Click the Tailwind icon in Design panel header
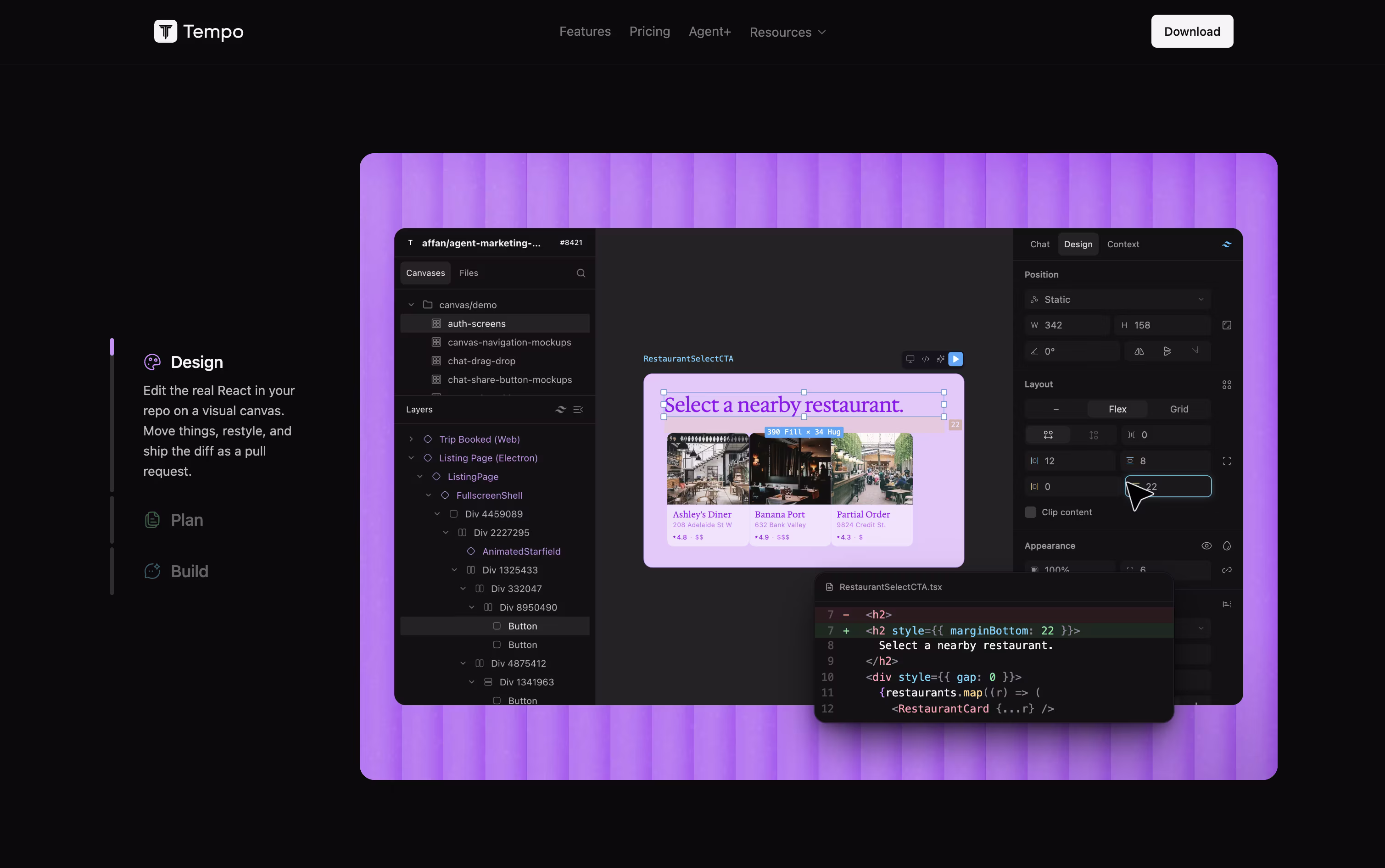This screenshot has height=868, width=1385. (1227, 244)
